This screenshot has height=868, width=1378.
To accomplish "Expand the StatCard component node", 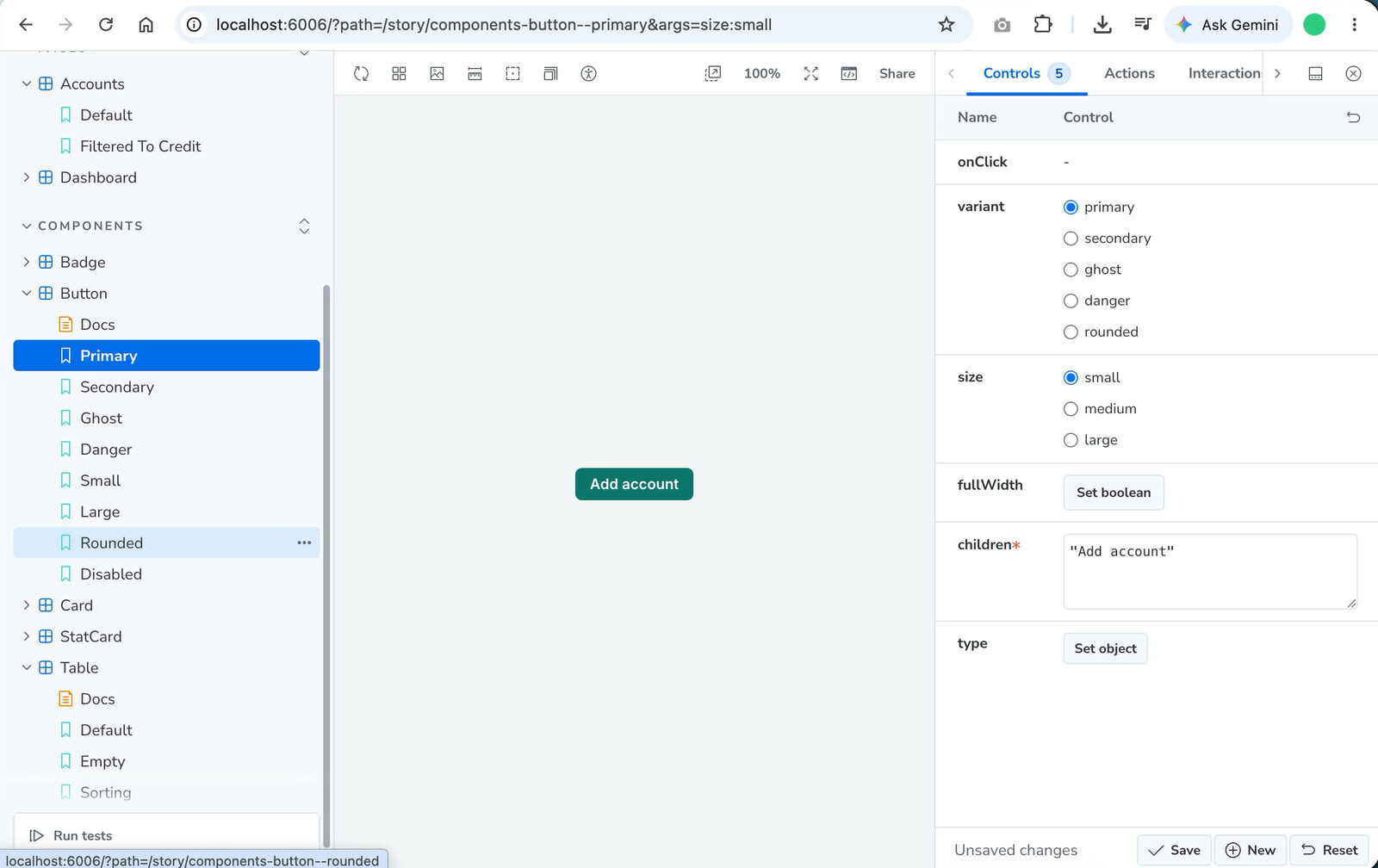I will pos(26,636).
